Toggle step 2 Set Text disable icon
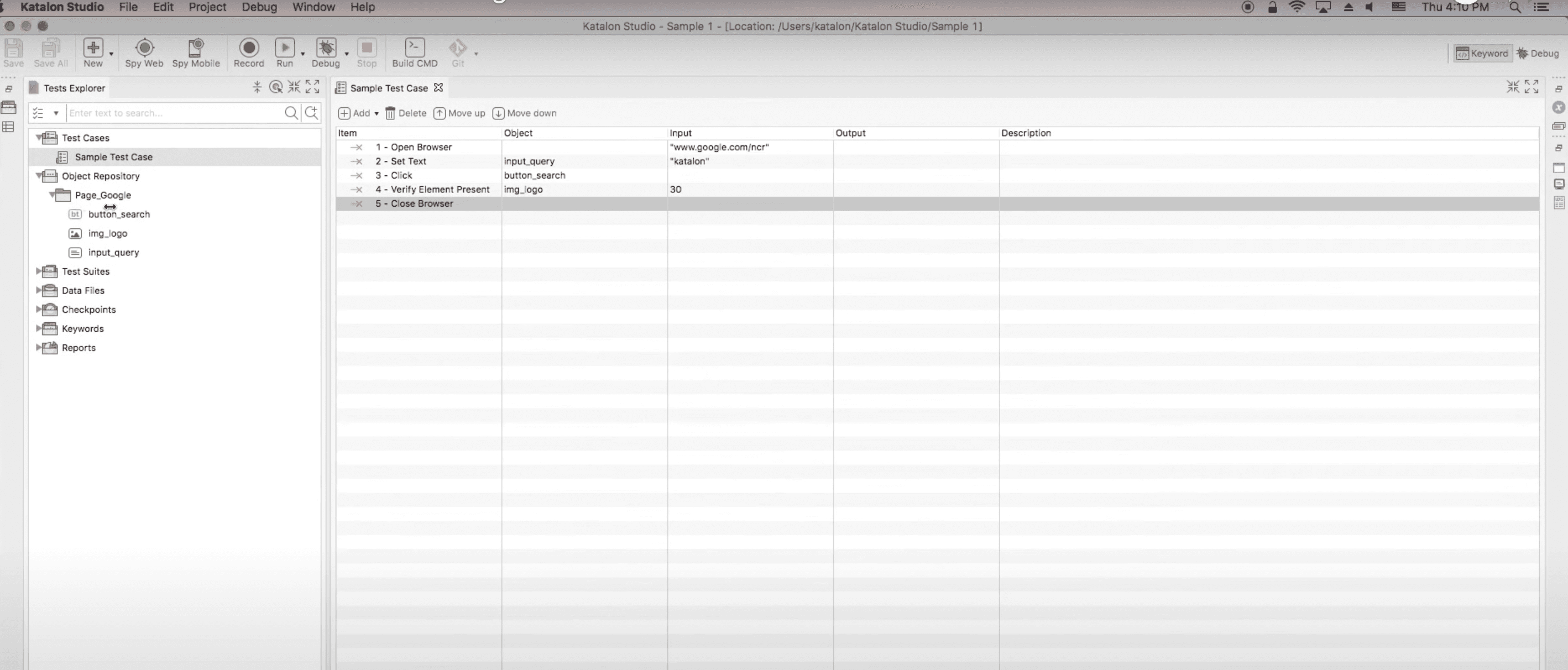1568x670 pixels. pos(357,161)
